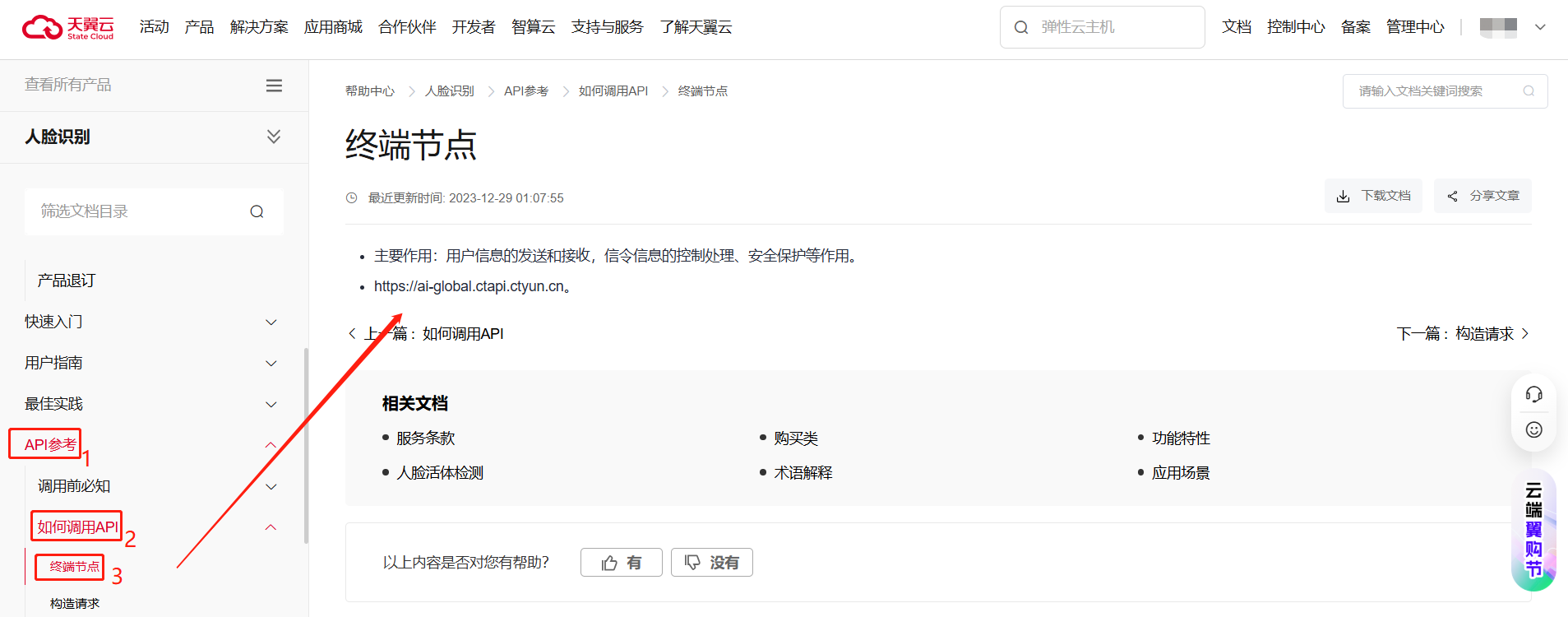Screen dimensions: 1568x617
Task: Collapse the API参考 section
Action: [271, 445]
